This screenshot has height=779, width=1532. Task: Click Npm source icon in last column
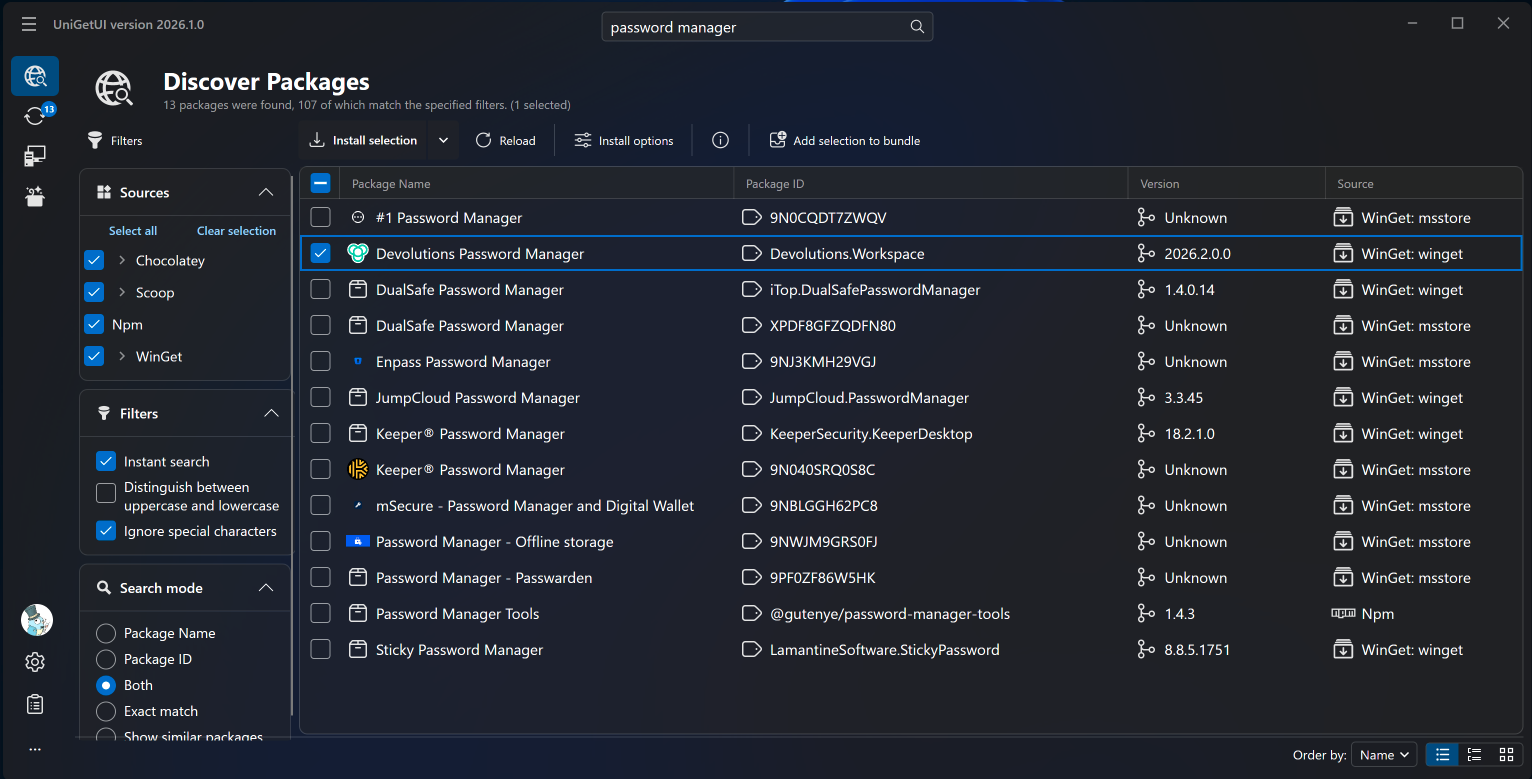1343,614
